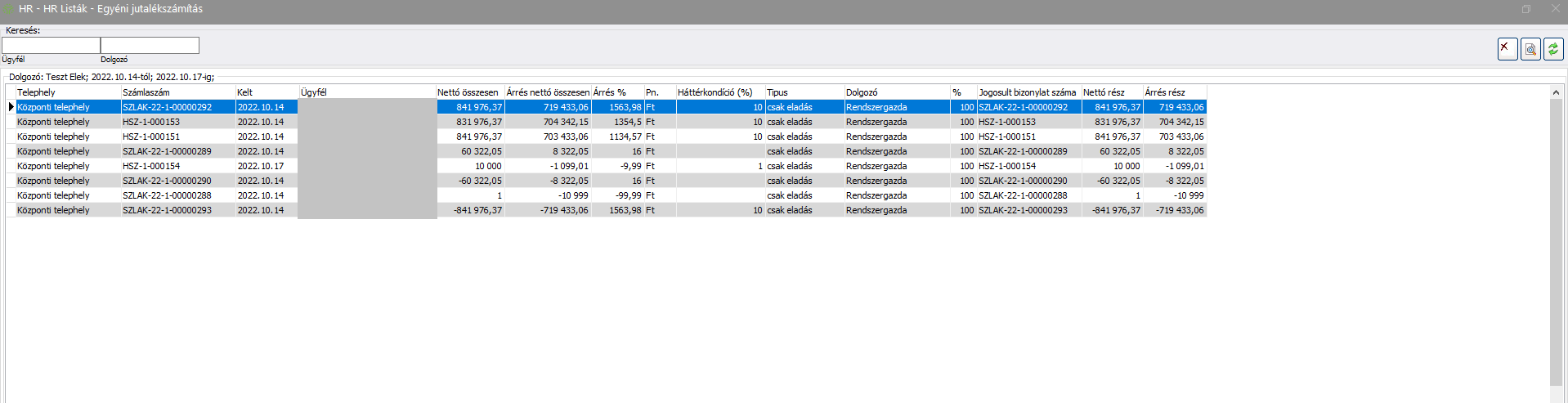Refresh the list with green arrows
Image resolution: width=1568 pixels, height=403 pixels.
coord(1553,49)
